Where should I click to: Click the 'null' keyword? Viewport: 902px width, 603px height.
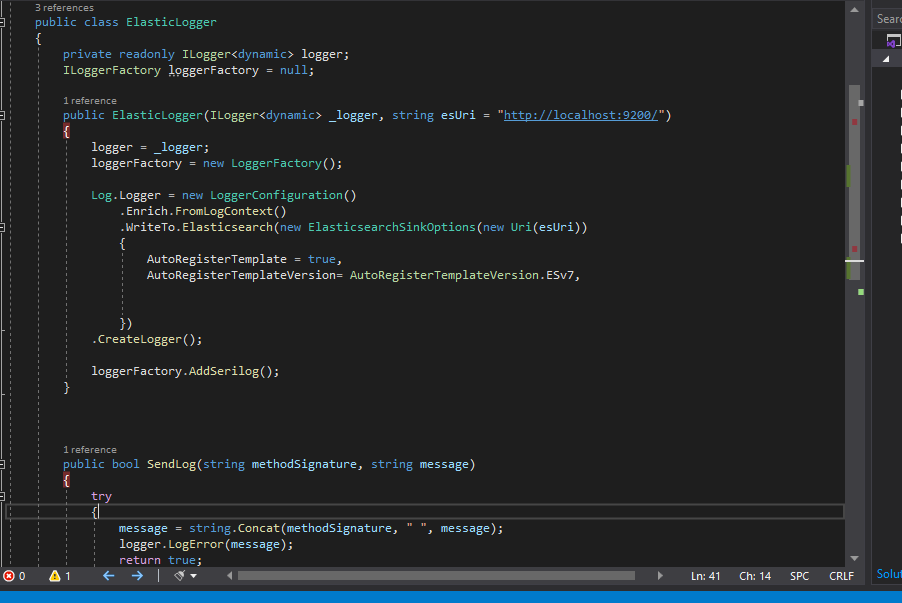click(293, 70)
